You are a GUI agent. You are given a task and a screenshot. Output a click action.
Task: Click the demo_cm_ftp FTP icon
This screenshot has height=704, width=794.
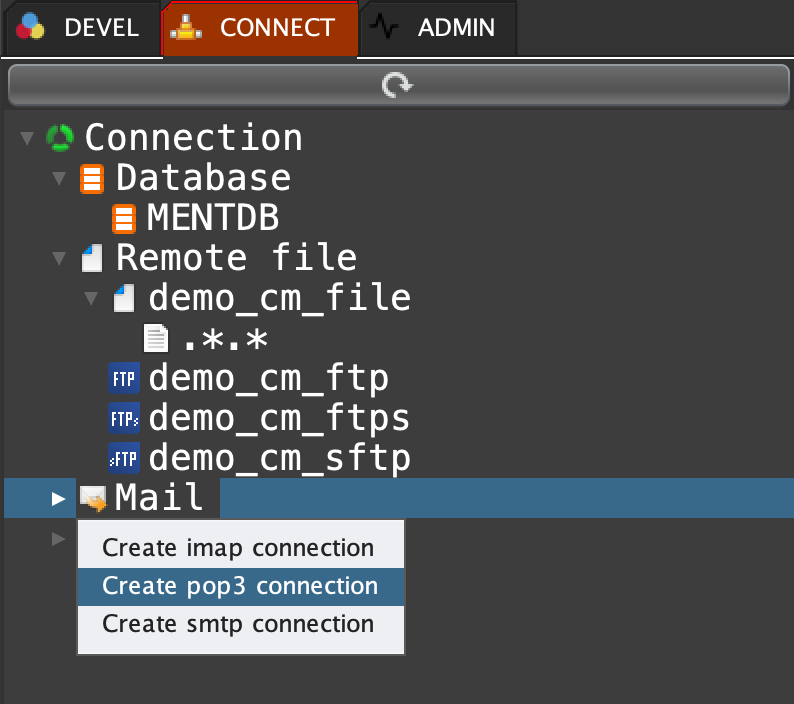(x=124, y=380)
